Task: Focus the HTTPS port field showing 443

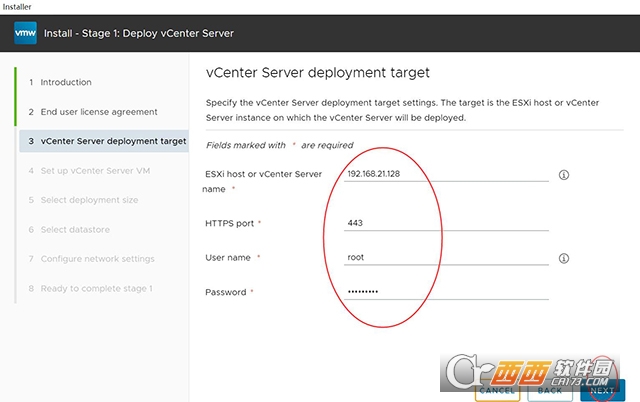Action: [x=446, y=223]
